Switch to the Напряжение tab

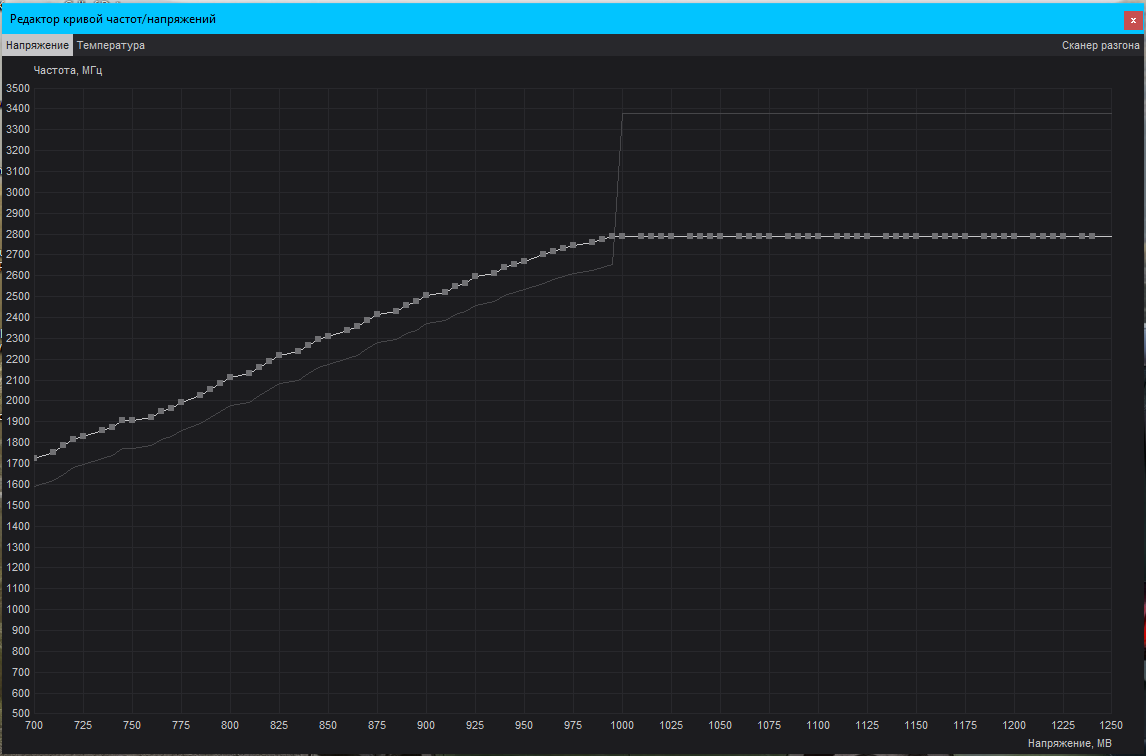pyautogui.click(x=37, y=45)
